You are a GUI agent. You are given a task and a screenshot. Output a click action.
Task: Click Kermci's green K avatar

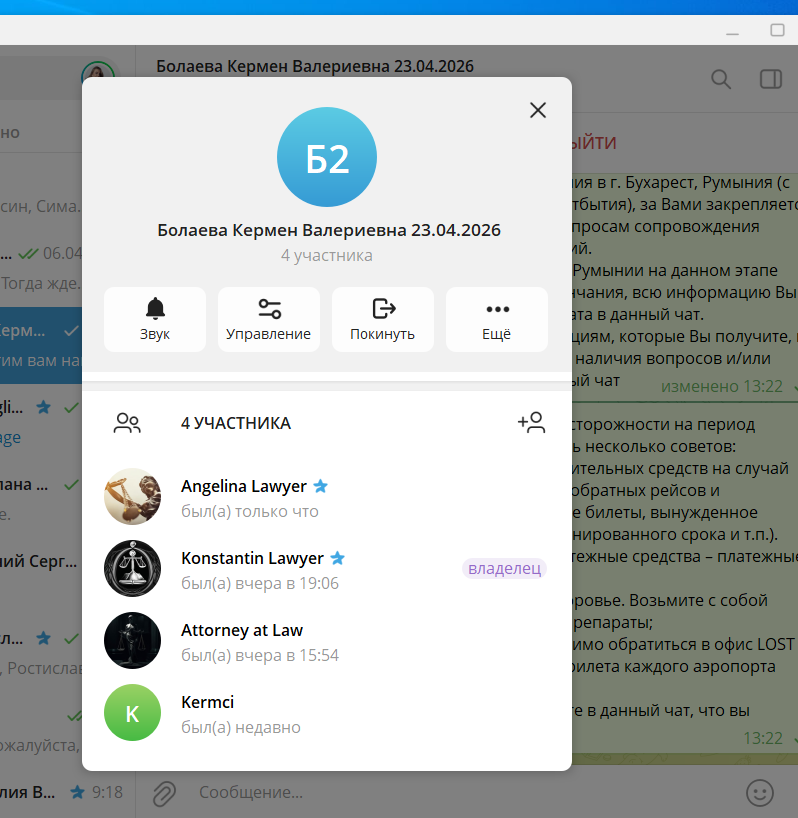point(132,713)
